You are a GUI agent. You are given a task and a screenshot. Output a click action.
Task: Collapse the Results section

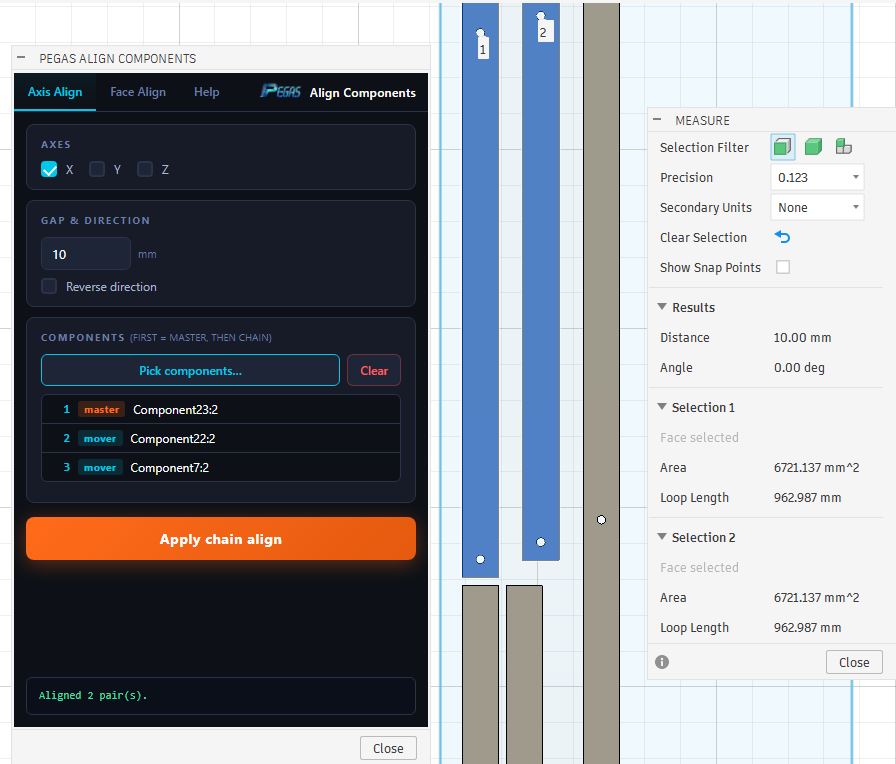662,307
